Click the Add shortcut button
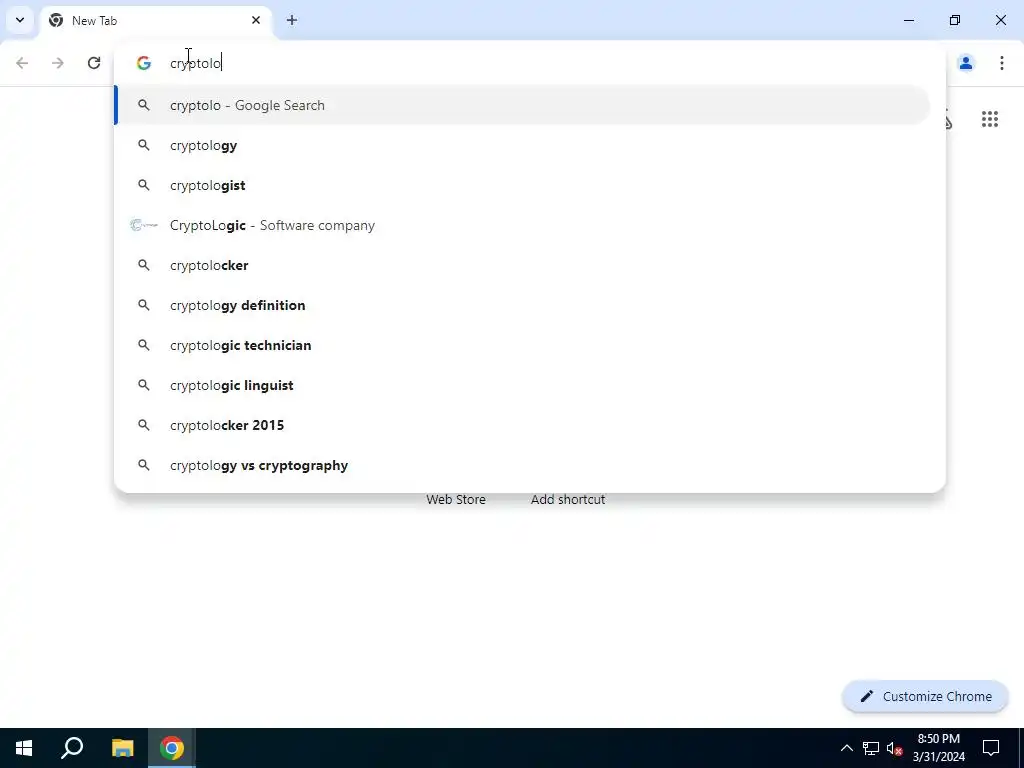Image resolution: width=1024 pixels, height=768 pixels. click(568, 499)
